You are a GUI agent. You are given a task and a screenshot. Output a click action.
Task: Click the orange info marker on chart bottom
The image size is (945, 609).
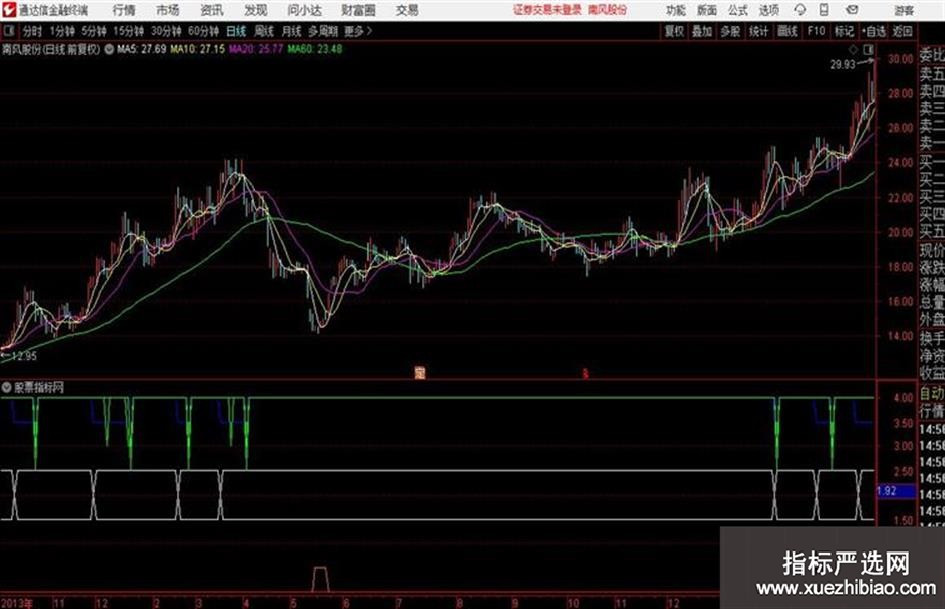click(x=420, y=373)
